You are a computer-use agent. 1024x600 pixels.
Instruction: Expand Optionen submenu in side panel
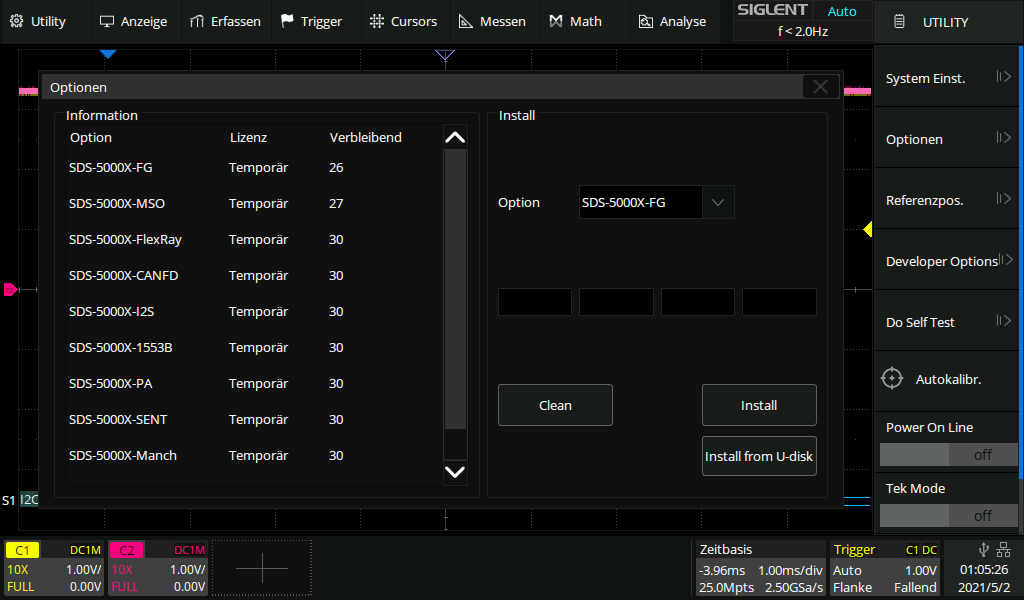946,138
